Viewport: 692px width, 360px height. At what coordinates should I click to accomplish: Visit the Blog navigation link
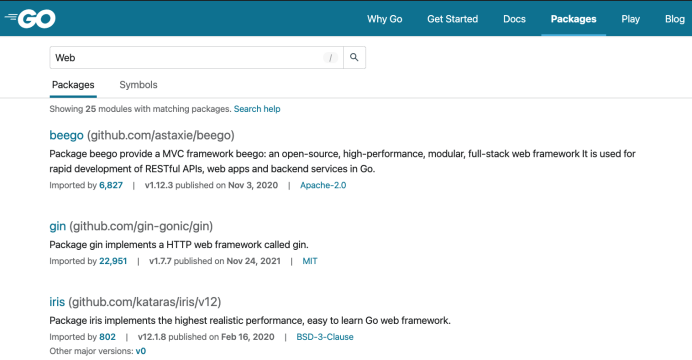[675, 19]
